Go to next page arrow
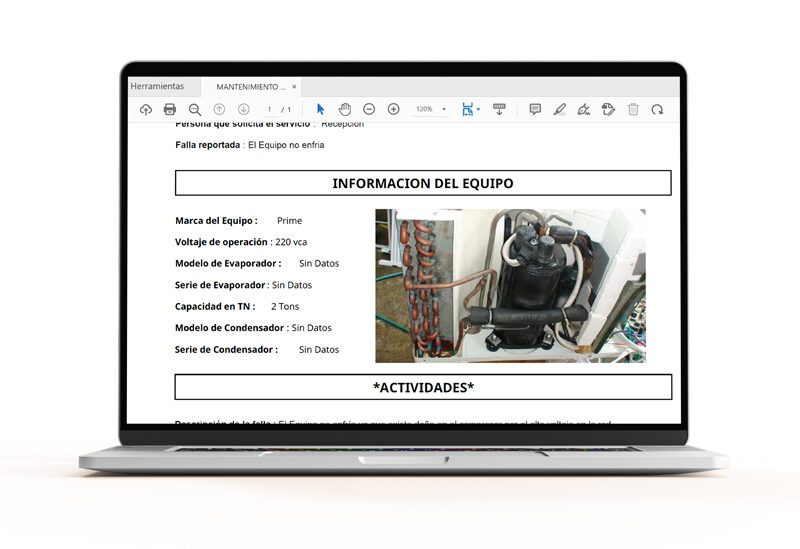Image resolution: width=800 pixels, height=549 pixels. (244, 109)
